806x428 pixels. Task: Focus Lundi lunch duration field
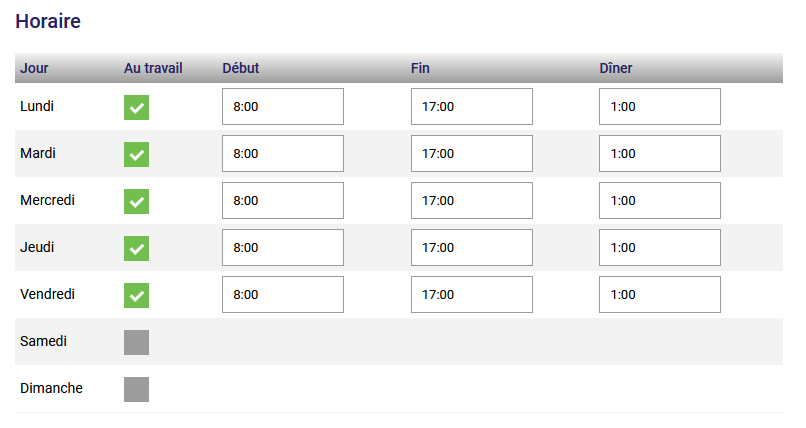click(x=659, y=107)
